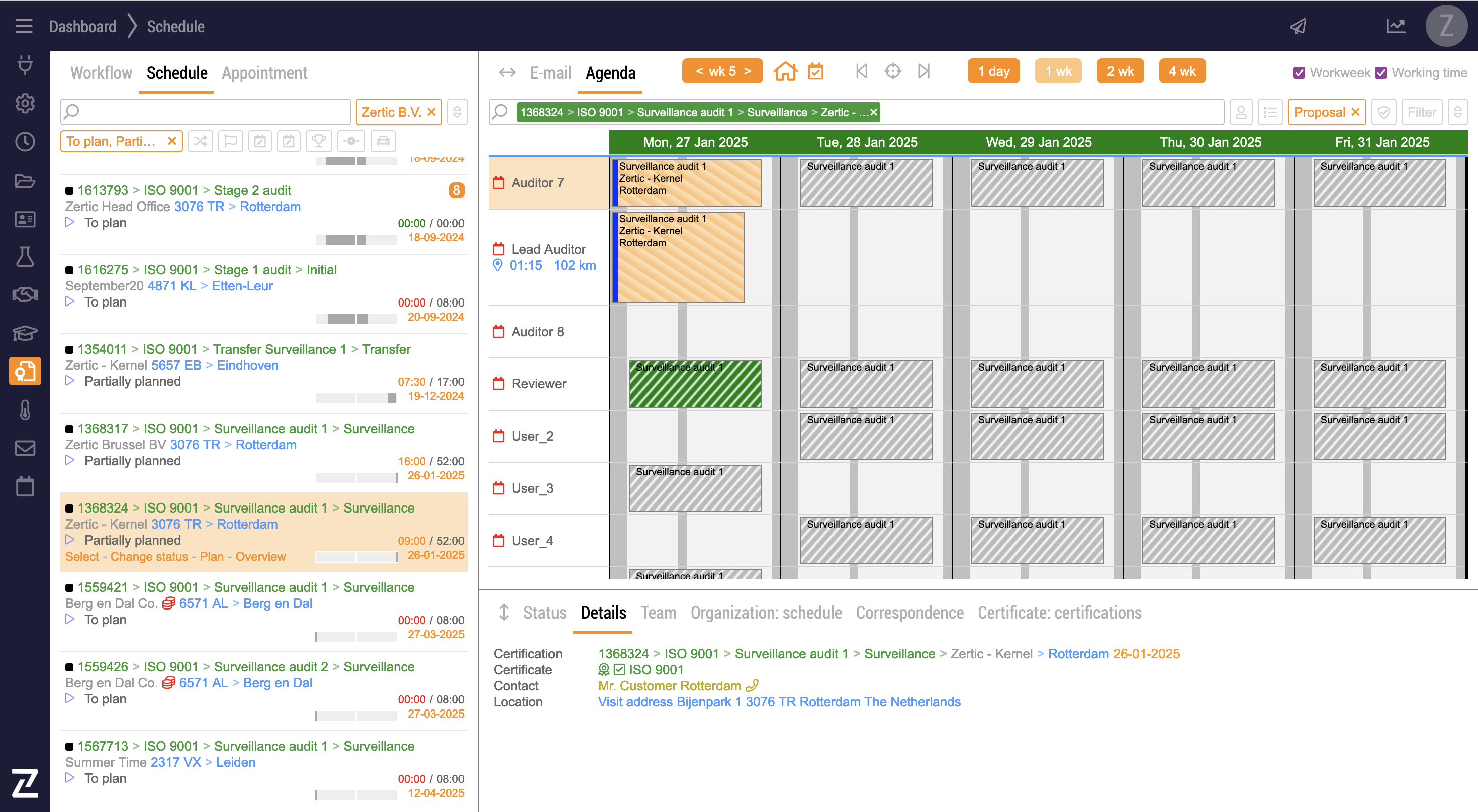
Task: Uncheck the Working time checkbox
Action: (x=1381, y=73)
